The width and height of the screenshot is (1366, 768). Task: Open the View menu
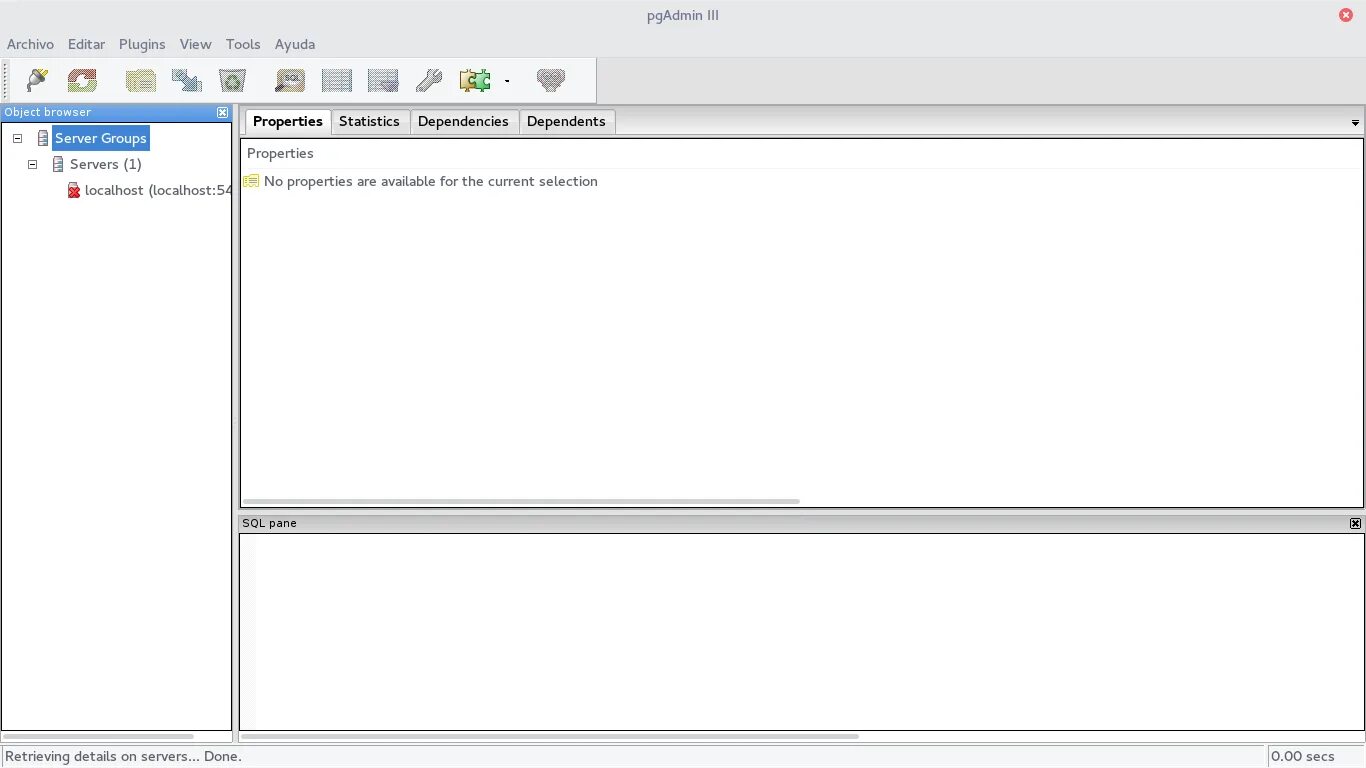click(x=195, y=44)
